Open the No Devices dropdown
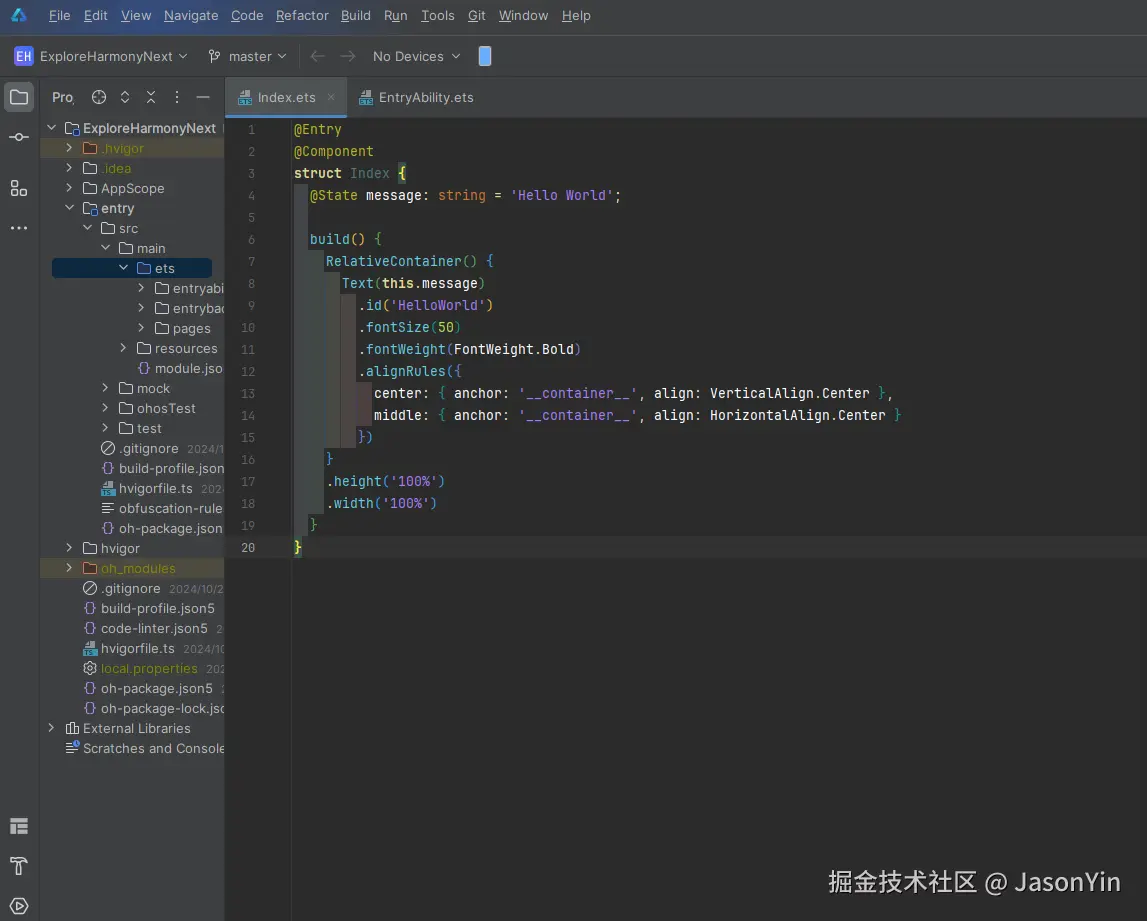Viewport: 1147px width, 921px height. pos(416,57)
